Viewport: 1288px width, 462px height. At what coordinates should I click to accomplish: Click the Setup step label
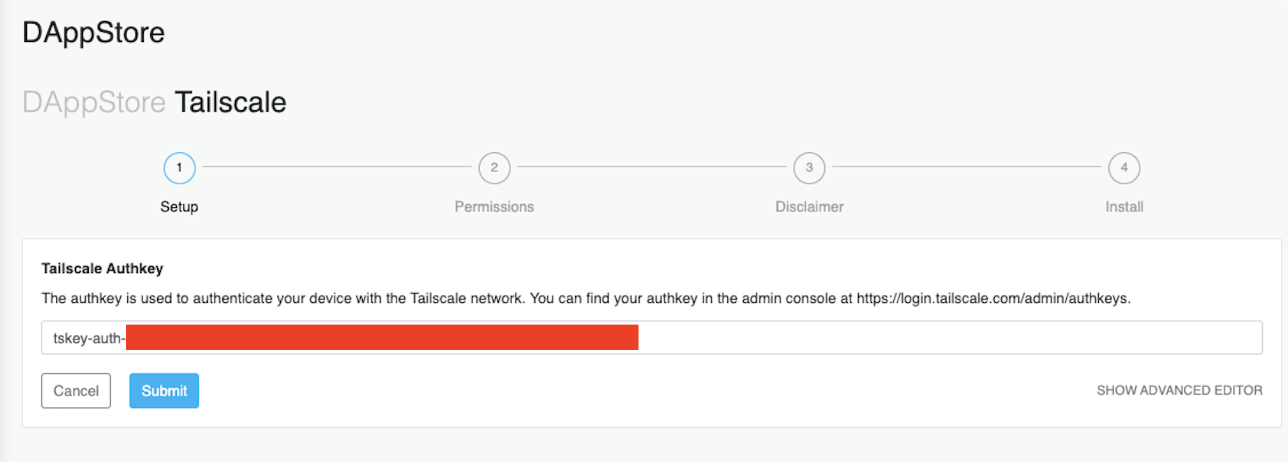tap(179, 207)
